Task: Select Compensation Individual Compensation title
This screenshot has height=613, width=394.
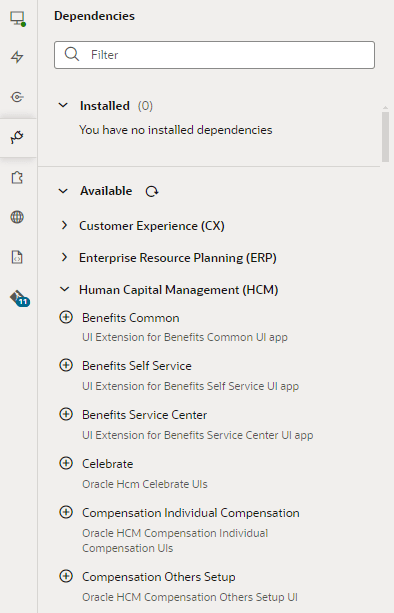Action: [191, 513]
